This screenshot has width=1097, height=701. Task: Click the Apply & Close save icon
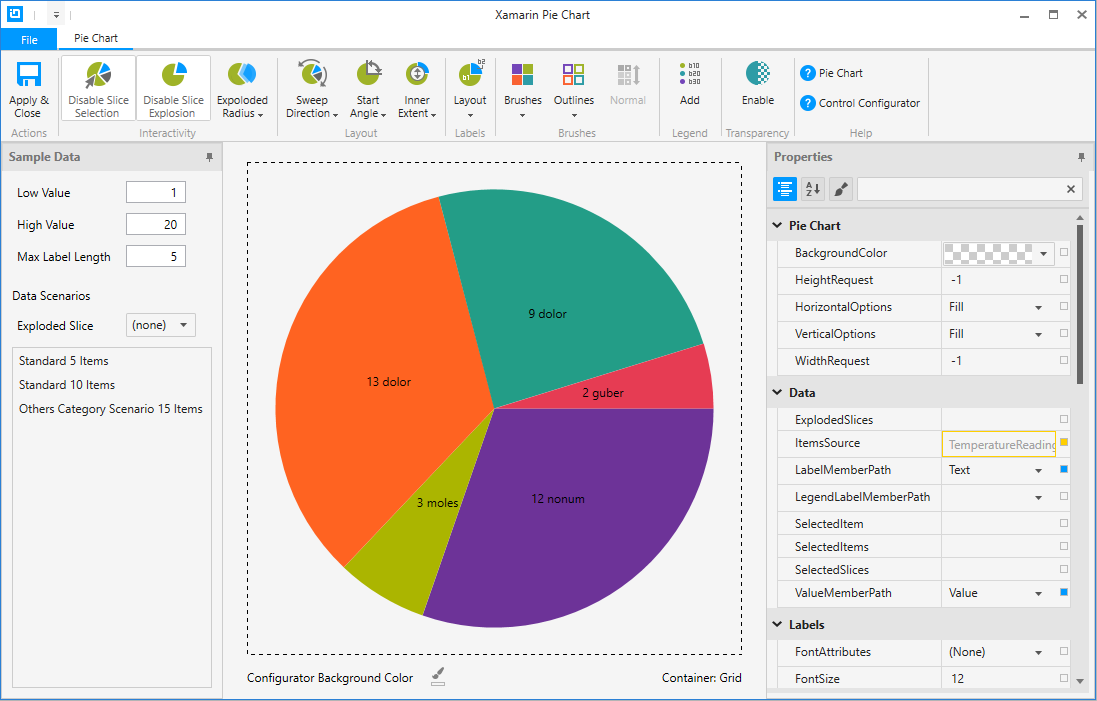pyautogui.click(x=29, y=74)
